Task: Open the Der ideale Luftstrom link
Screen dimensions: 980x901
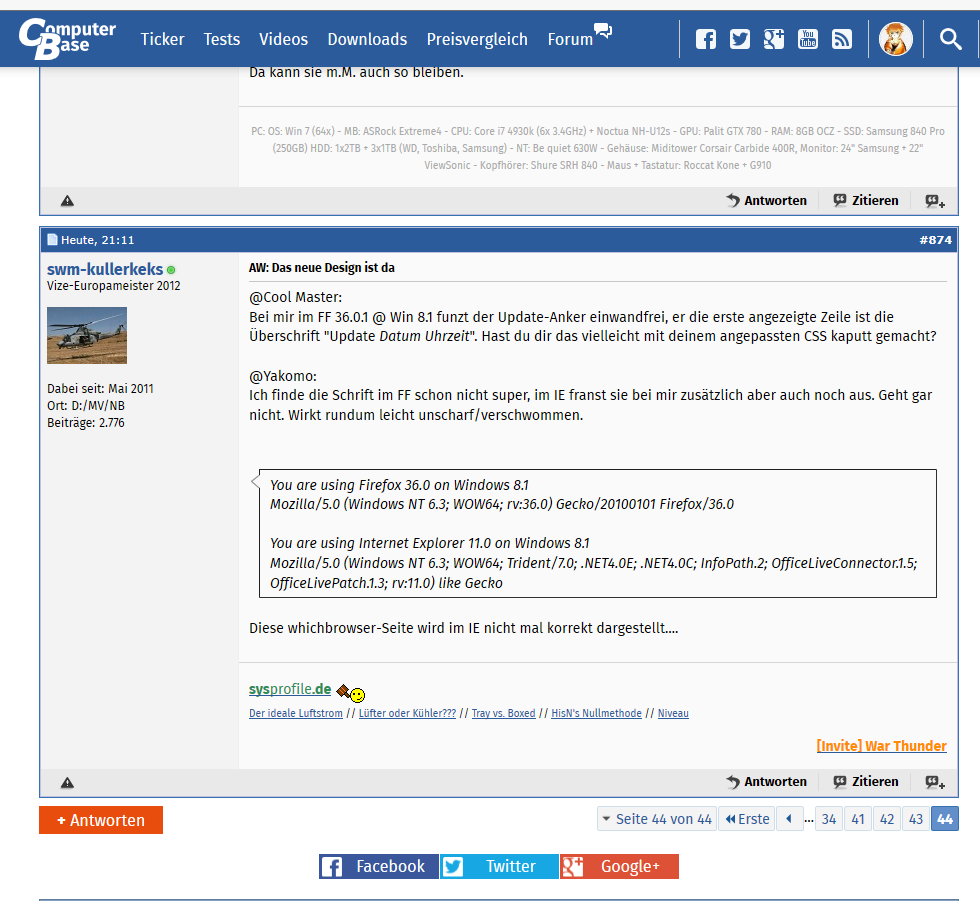Action: click(x=296, y=714)
